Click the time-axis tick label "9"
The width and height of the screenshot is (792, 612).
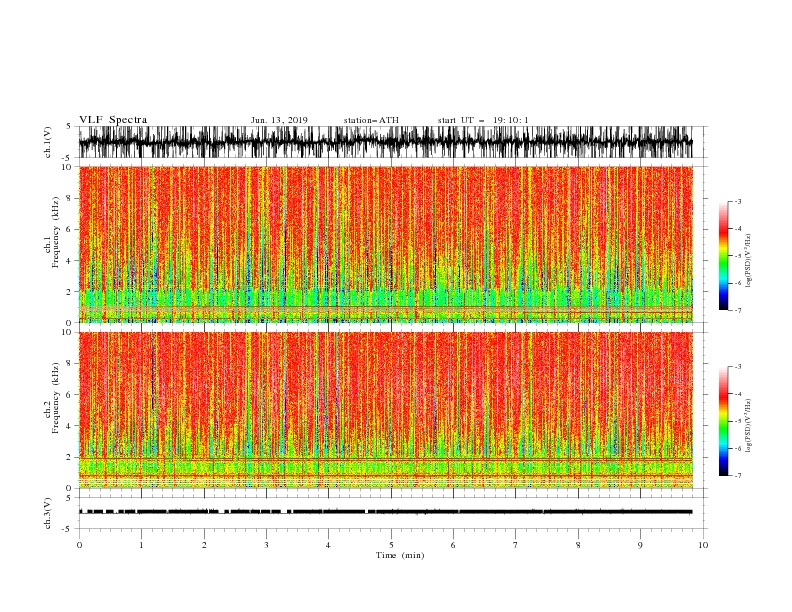(640, 545)
